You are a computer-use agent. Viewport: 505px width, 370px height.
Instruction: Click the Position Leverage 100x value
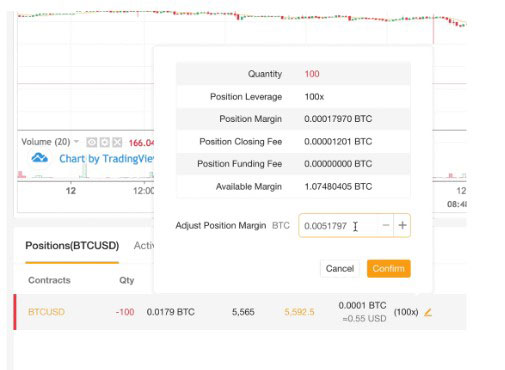314,97
